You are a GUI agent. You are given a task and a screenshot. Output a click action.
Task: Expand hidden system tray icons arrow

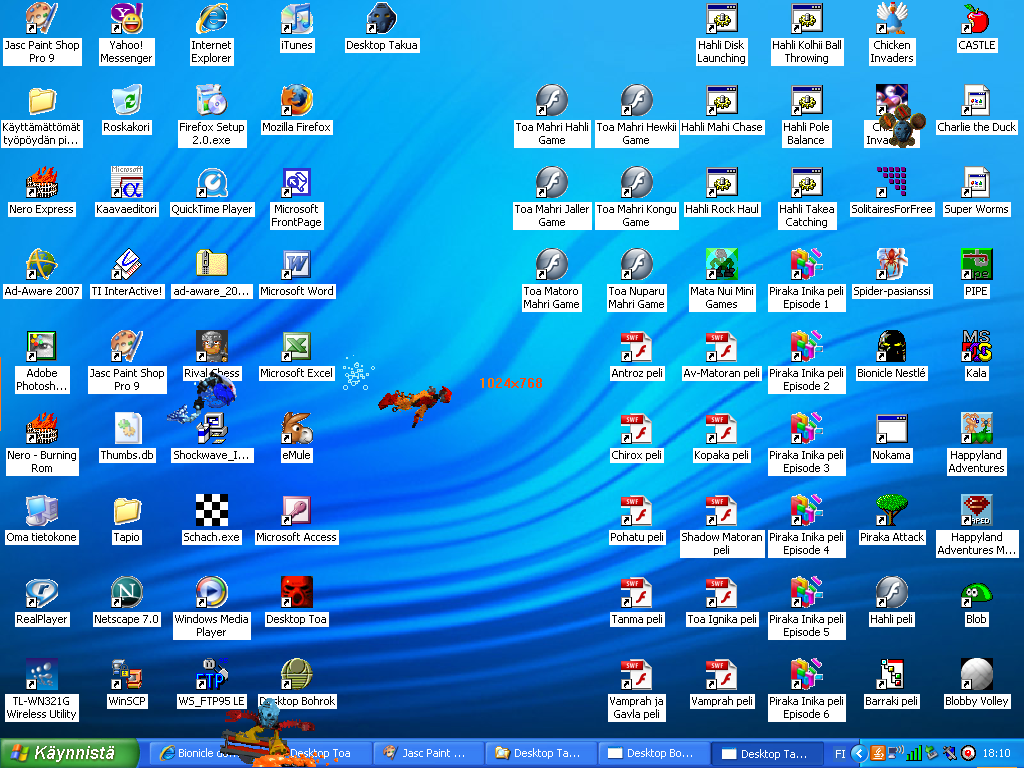858,753
